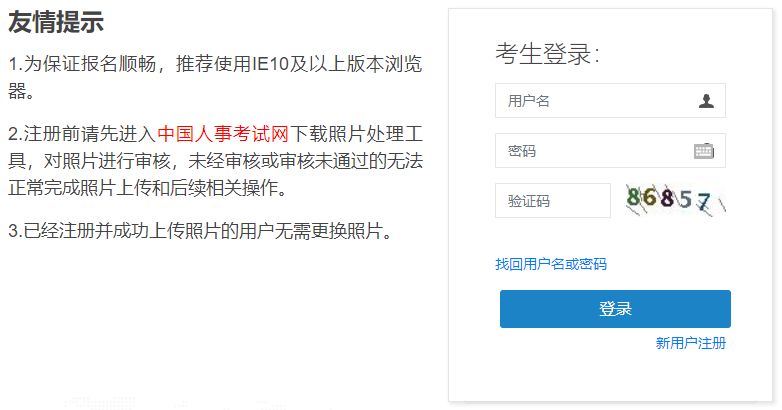Viewport: 782px width, 410px height.
Task: Go to 新用户注册 link
Action: click(690, 343)
